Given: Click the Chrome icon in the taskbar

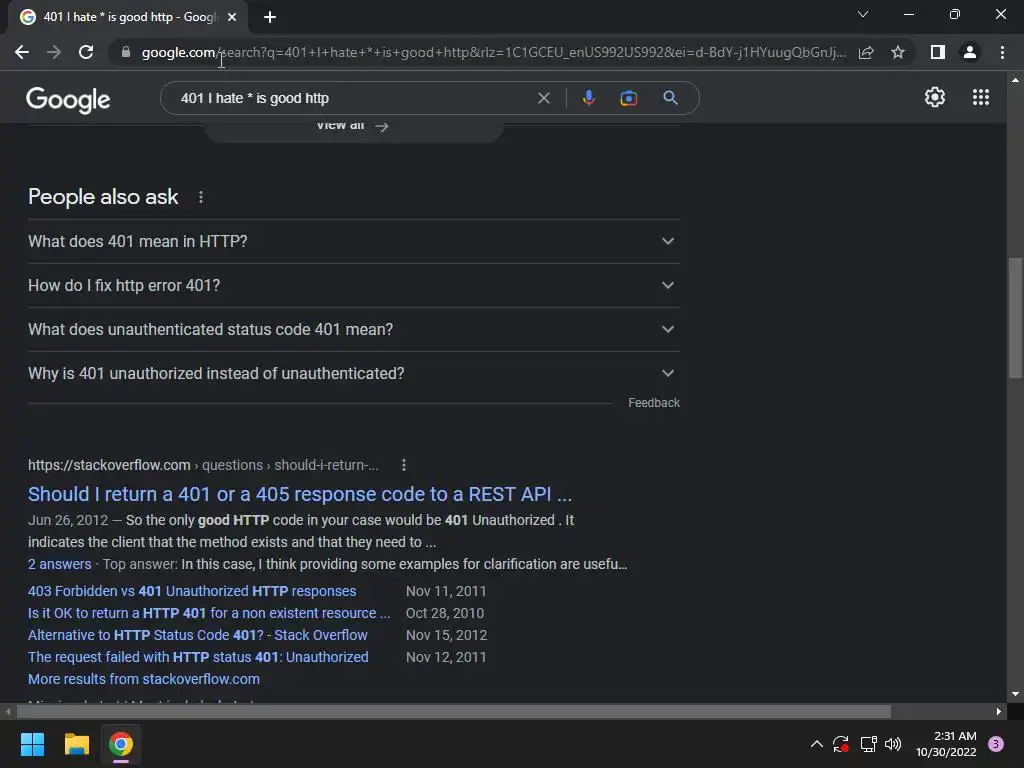Looking at the screenshot, I should [121, 744].
